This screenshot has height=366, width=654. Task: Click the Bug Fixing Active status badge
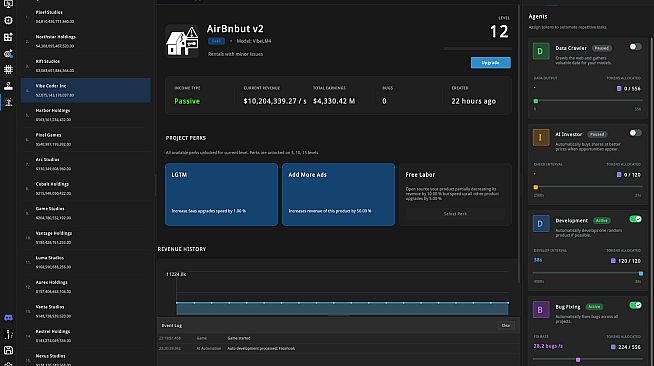pyautogui.click(x=594, y=307)
